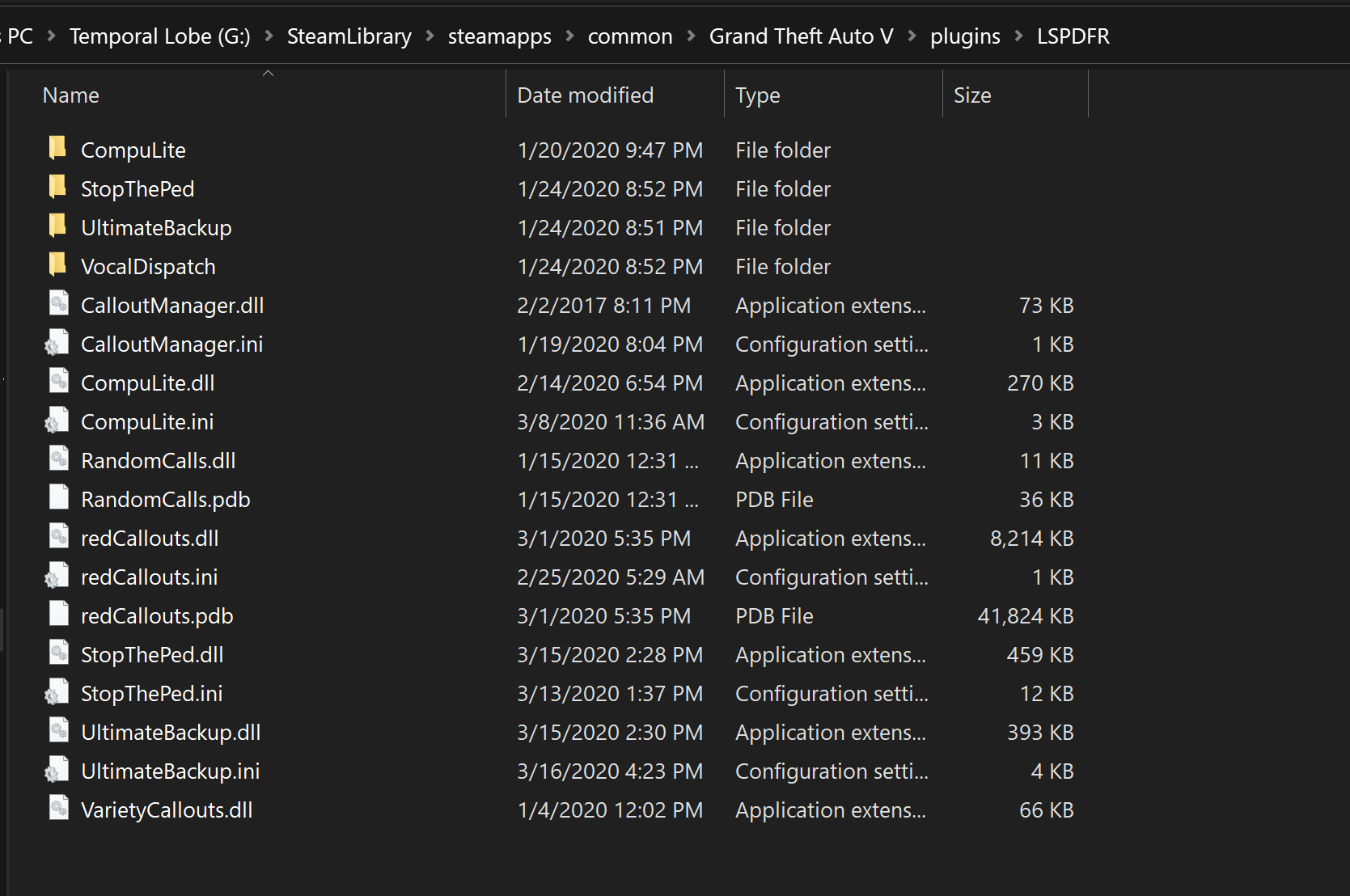Sort by the Date modified column

[585, 95]
